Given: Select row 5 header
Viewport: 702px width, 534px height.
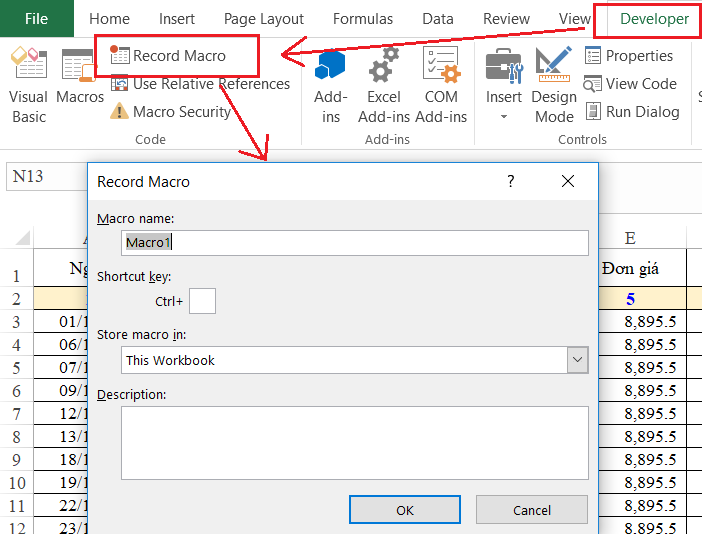Looking at the screenshot, I should pos(17,367).
